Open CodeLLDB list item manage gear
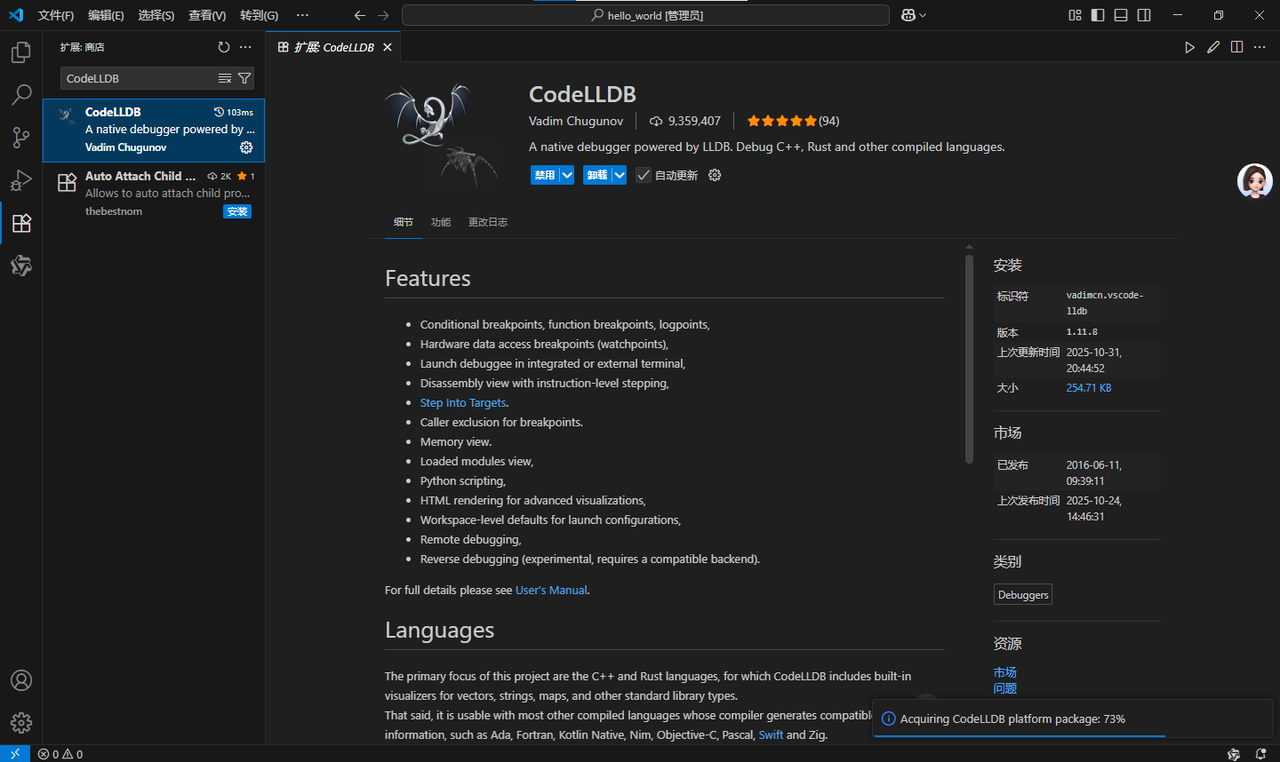Viewport: 1280px width, 762px height. (246, 147)
